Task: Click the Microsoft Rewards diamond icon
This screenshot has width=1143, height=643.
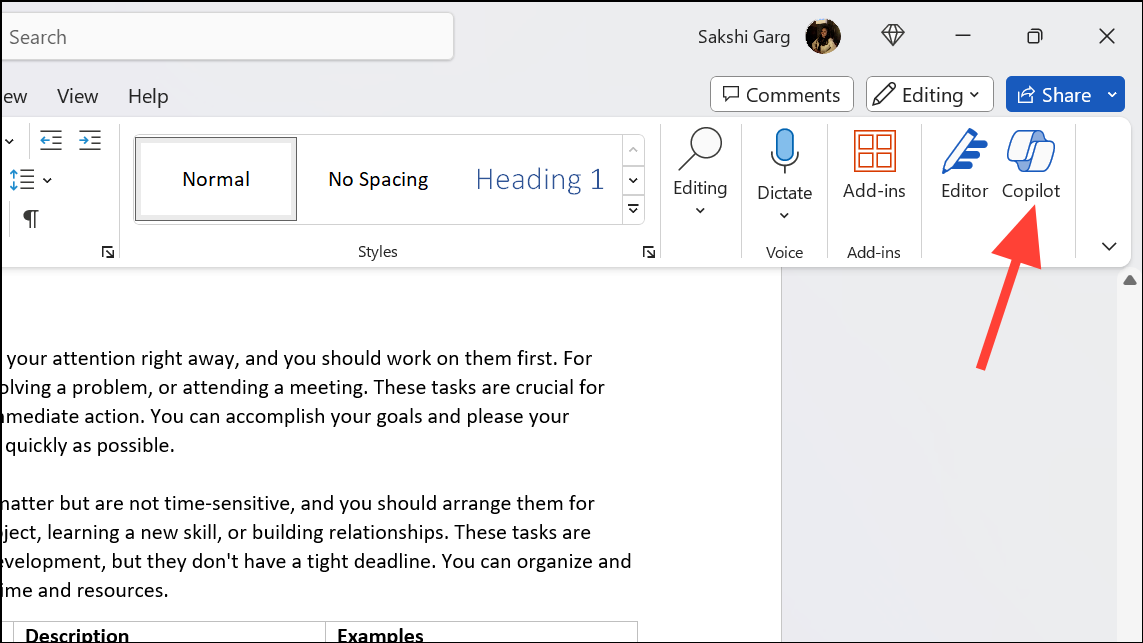Action: pos(892,35)
